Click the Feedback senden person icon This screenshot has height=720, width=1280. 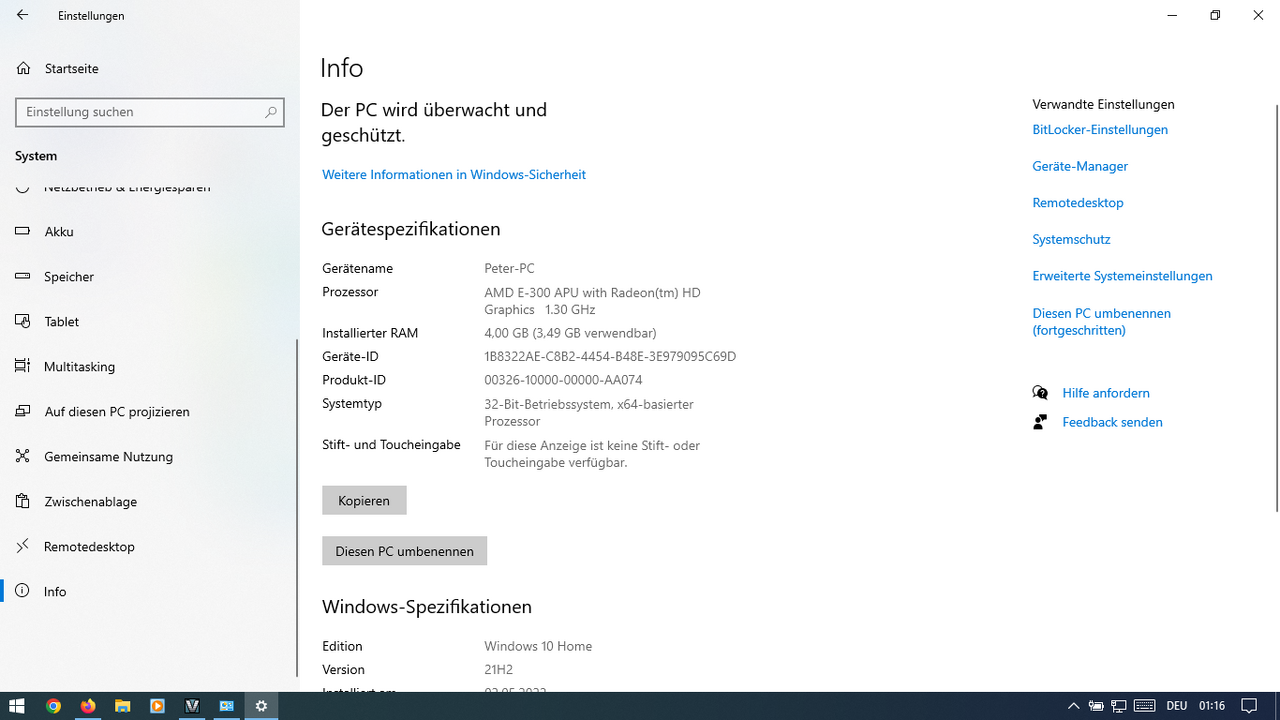pyautogui.click(x=1040, y=422)
